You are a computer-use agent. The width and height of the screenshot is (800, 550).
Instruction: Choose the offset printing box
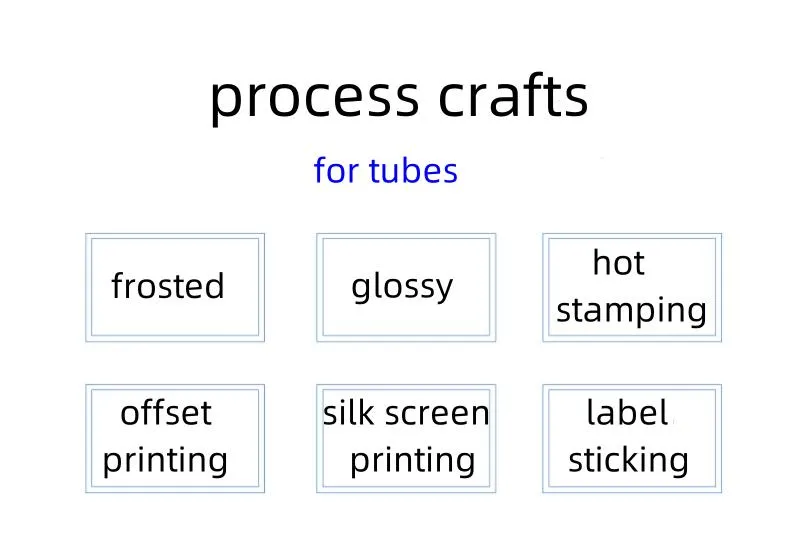coord(175,438)
